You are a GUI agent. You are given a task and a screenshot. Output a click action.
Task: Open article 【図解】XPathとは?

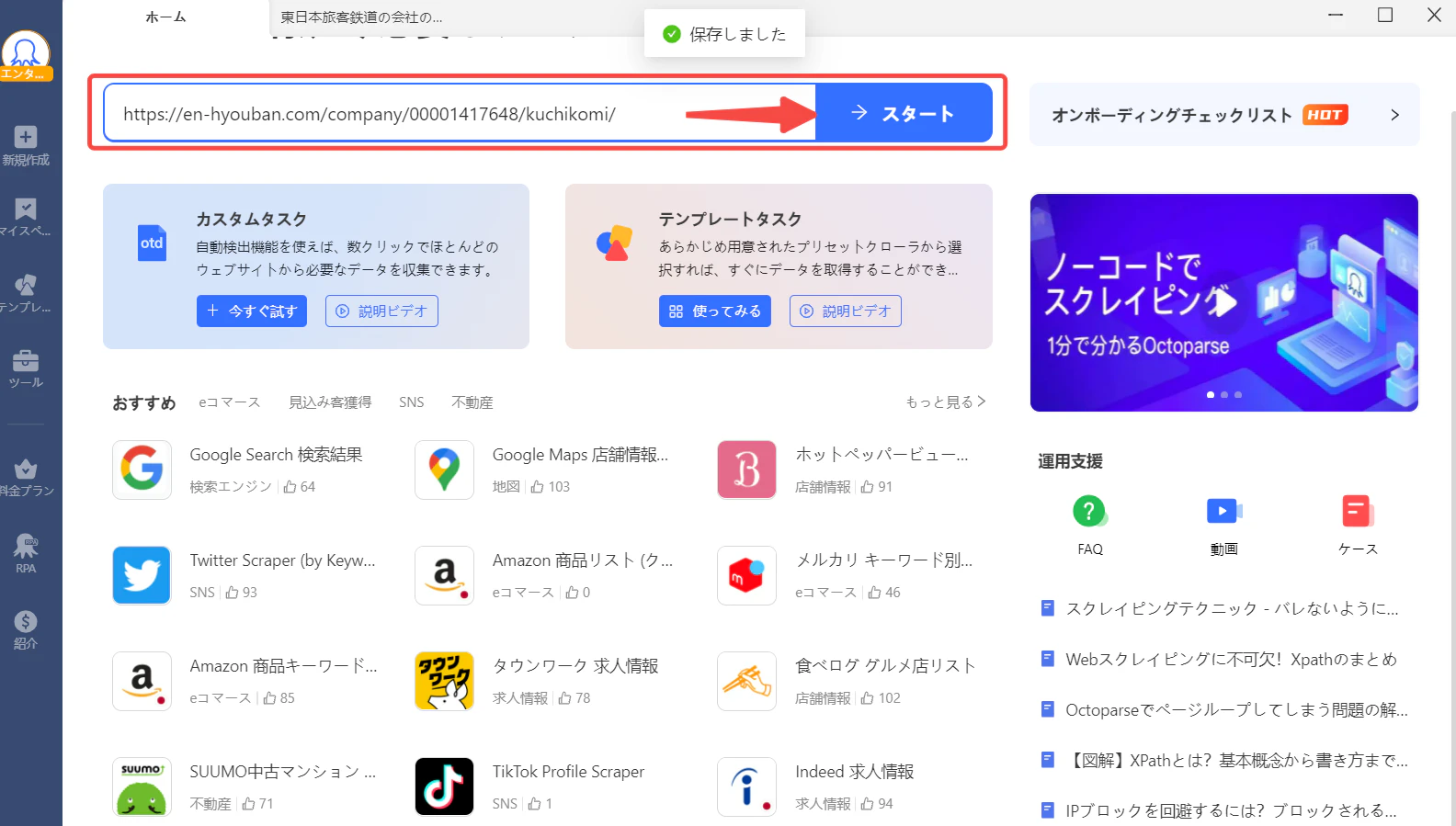pyautogui.click(x=1236, y=760)
